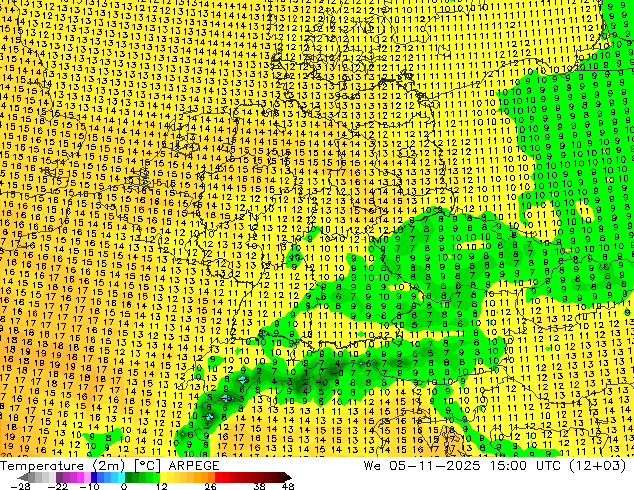
Task: Click the 48 label on the color scale
Action: pyautogui.click(x=288, y=486)
